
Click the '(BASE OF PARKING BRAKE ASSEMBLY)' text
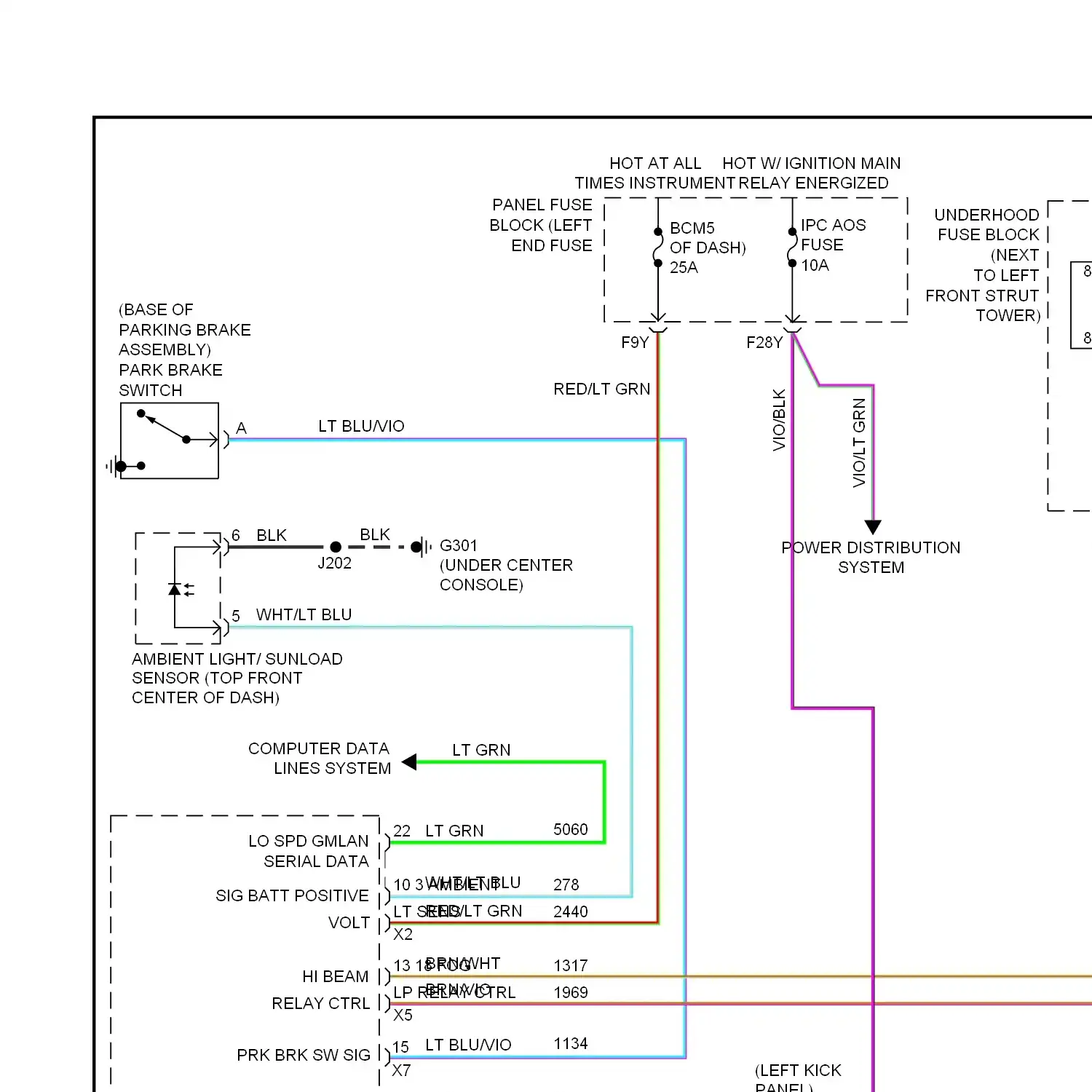(x=185, y=330)
